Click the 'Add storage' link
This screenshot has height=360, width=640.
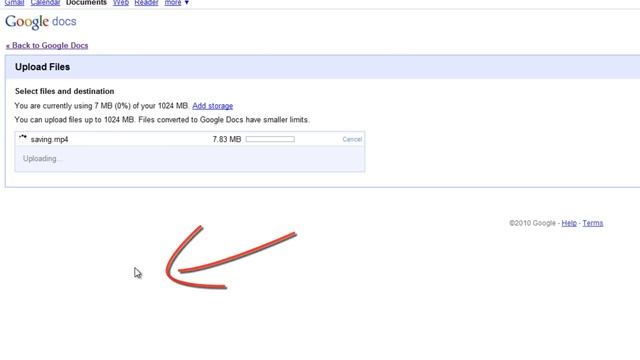[213, 106]
